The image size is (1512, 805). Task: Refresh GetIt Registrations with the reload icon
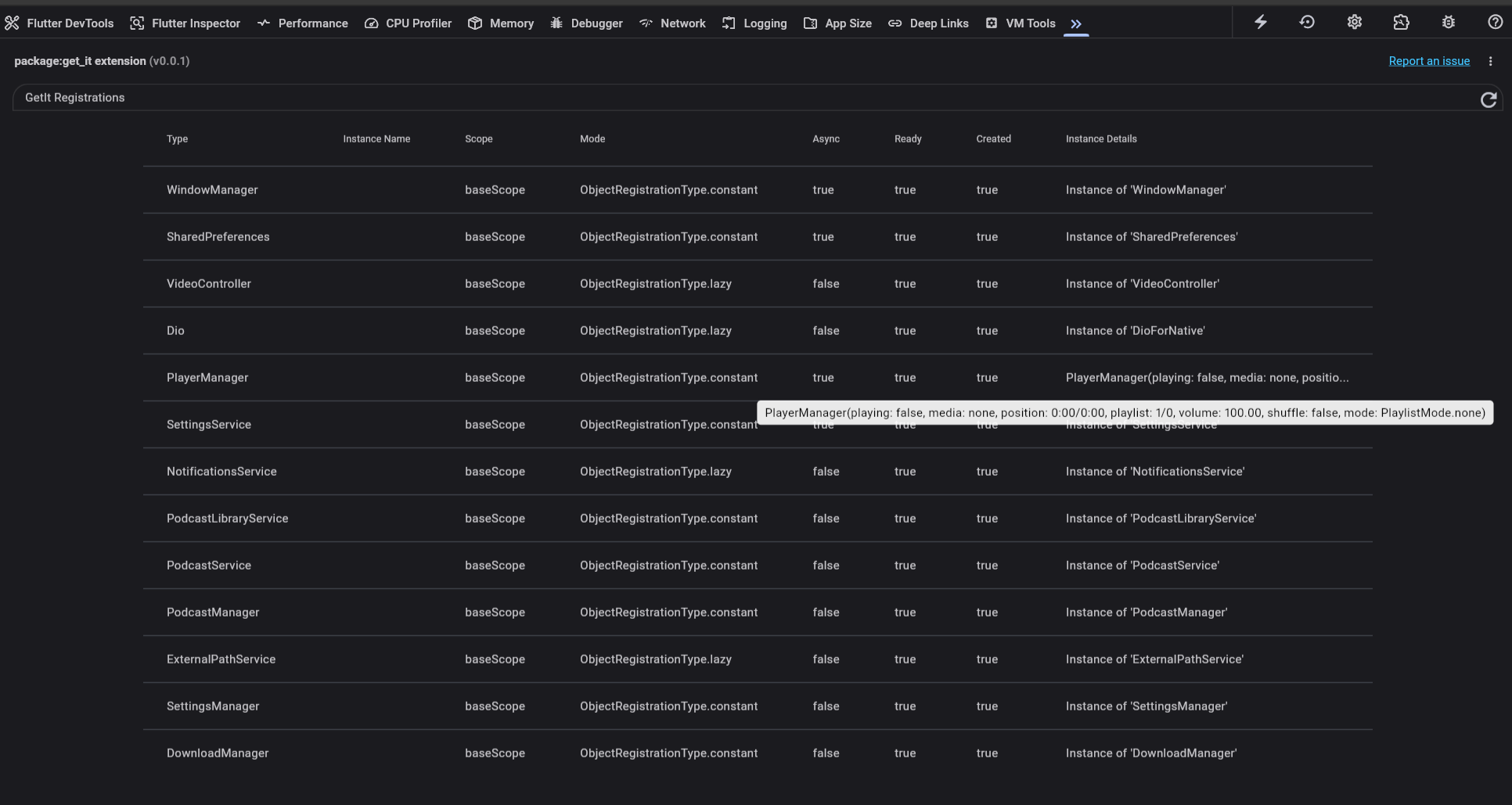1489,99
